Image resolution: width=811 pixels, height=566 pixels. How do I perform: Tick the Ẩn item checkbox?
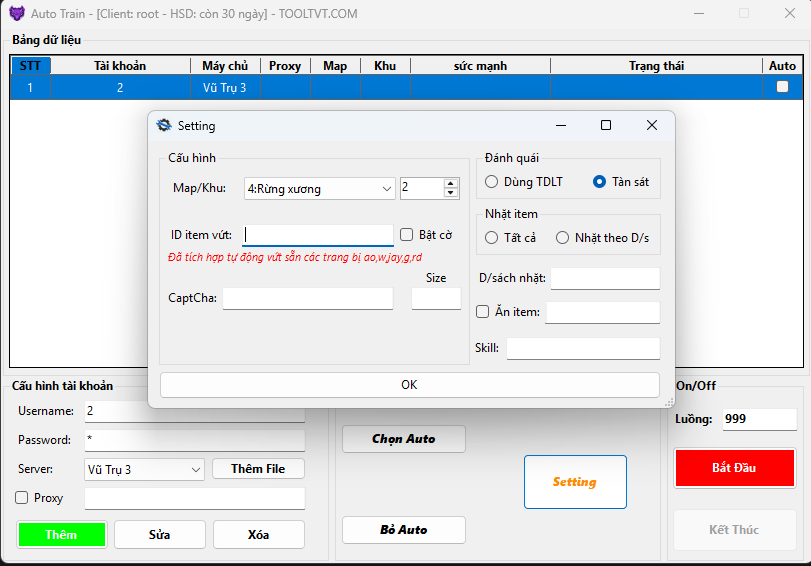pyautogui.click(x=483, y=312)
